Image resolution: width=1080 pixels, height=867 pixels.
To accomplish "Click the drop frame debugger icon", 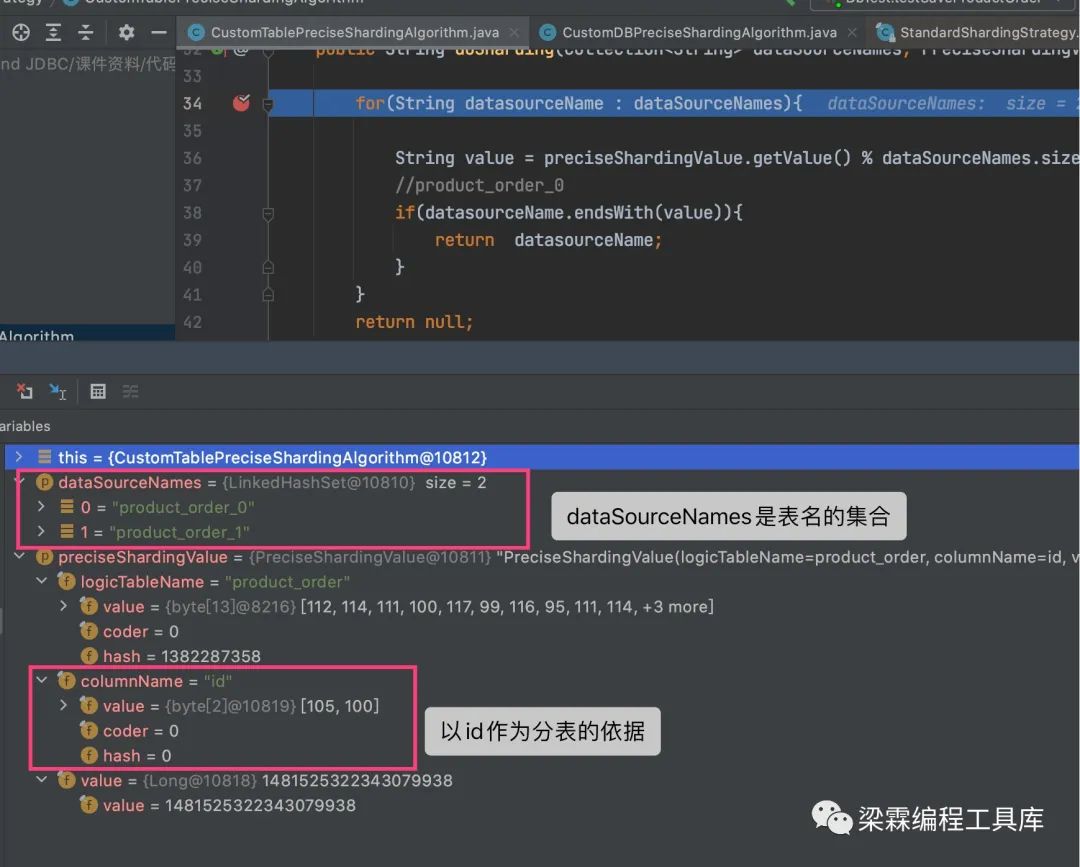I will [x=25, y=391].
